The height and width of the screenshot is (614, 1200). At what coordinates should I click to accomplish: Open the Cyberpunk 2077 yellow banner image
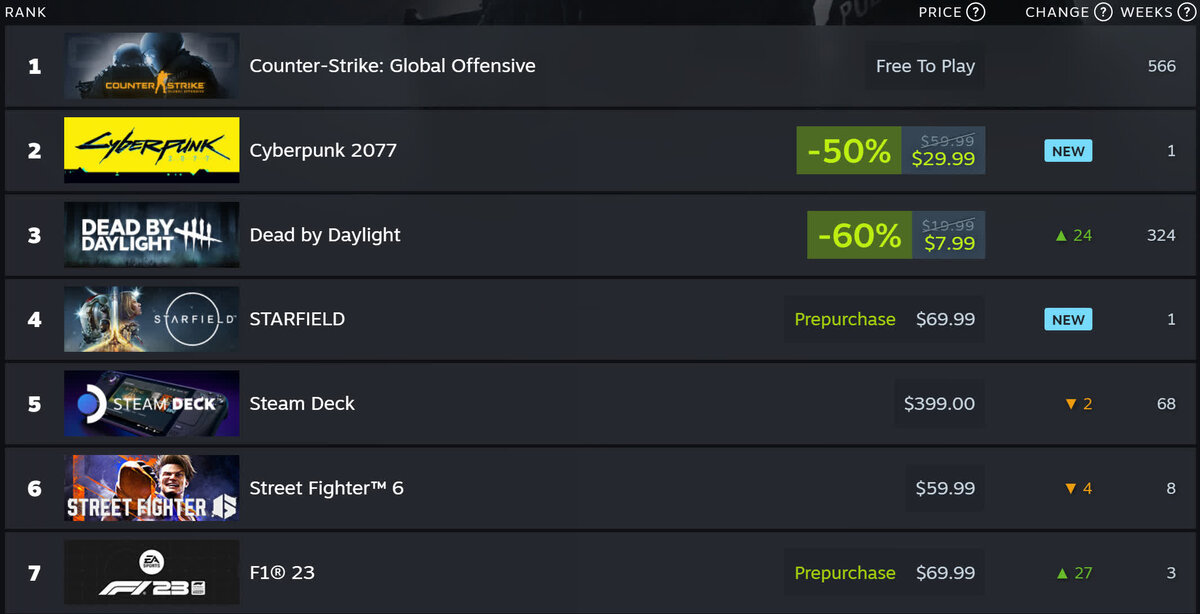pyautogui.click(x=152, y=150)
